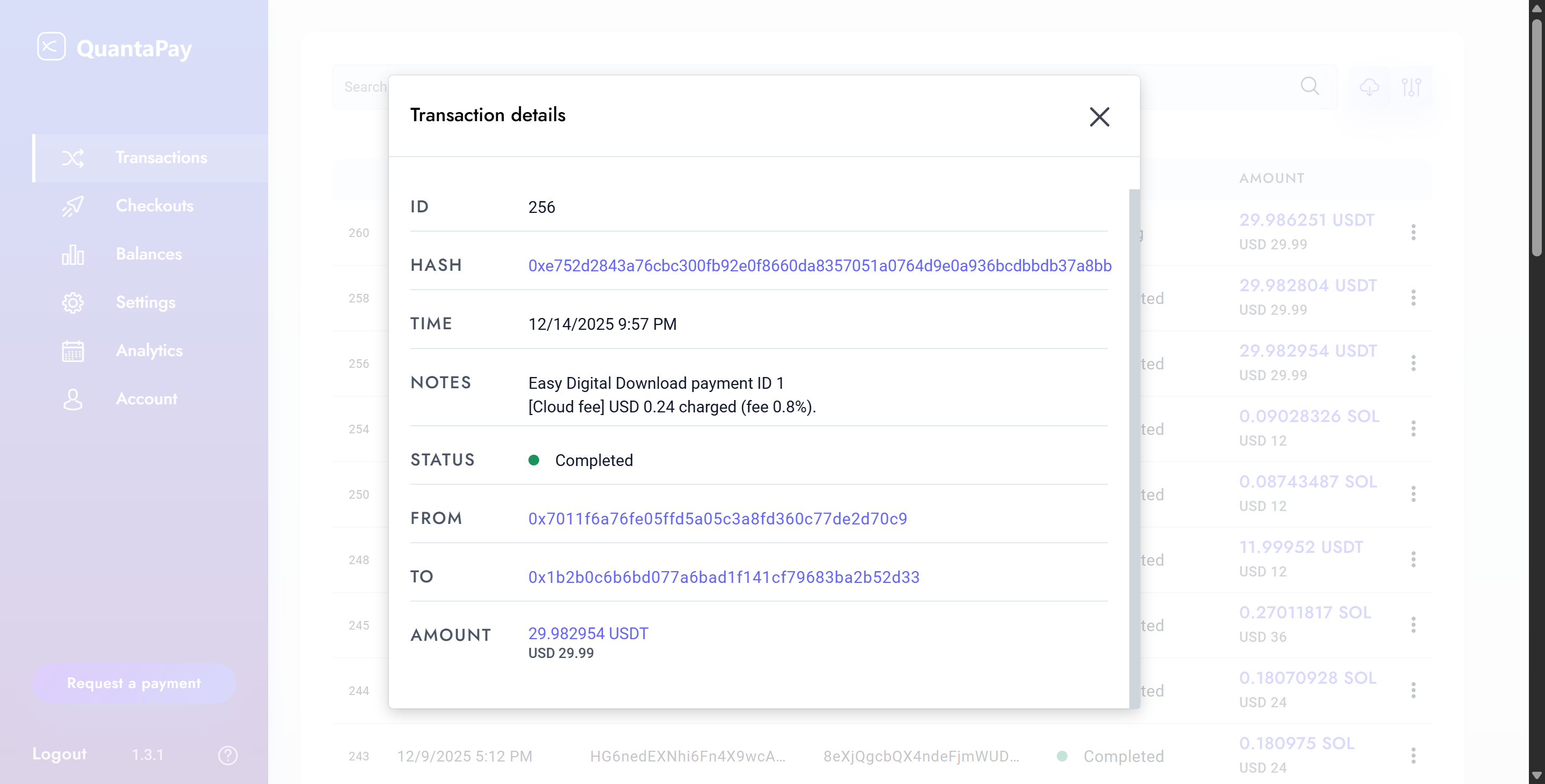Click the AMOUNT column header
Screen dimensions: 1545x784
pos(1271,178)
